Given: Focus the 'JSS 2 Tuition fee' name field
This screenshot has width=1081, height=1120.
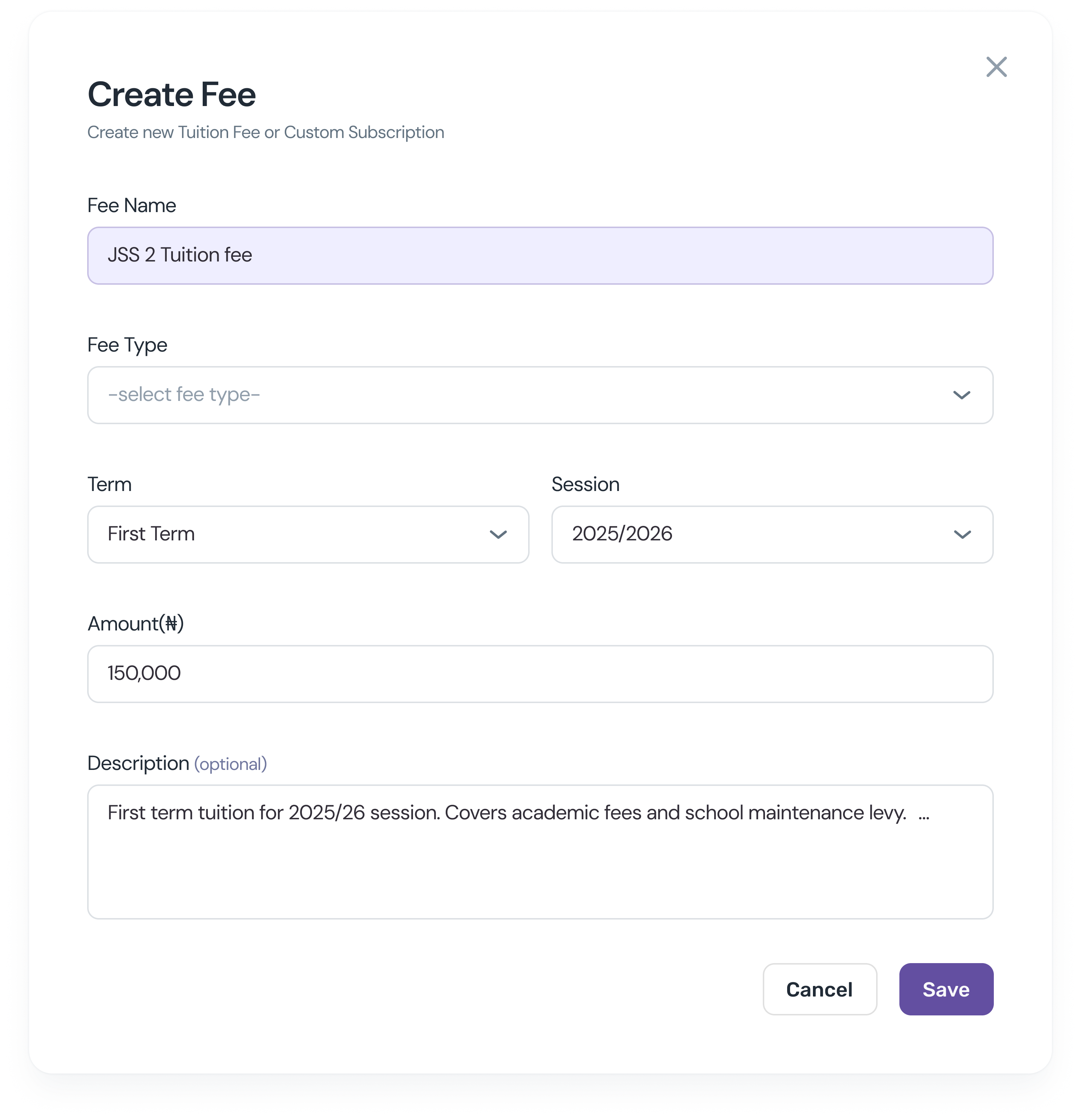Looking at the screenshot, I should [540, 255].
